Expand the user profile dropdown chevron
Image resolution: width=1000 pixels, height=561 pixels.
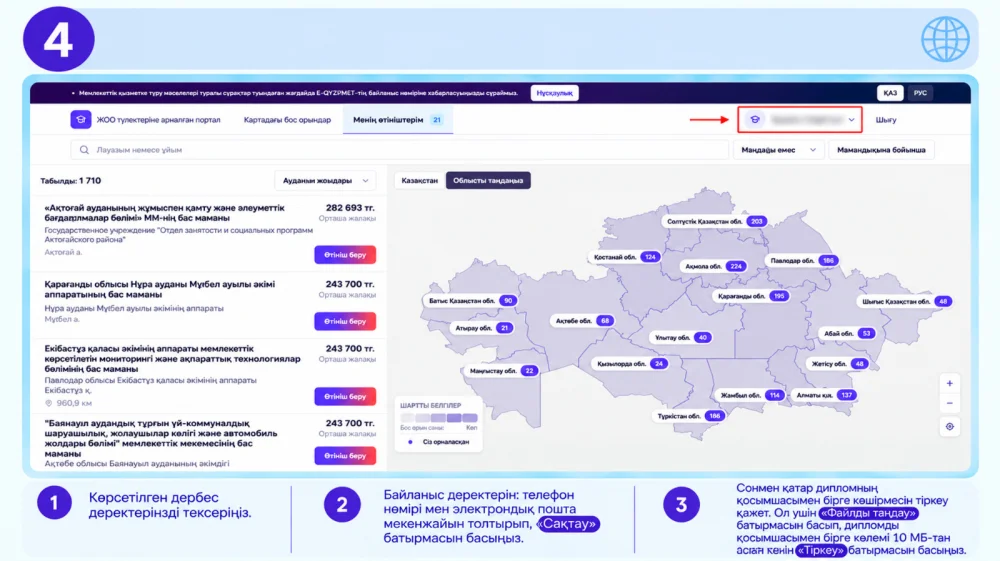851,120
